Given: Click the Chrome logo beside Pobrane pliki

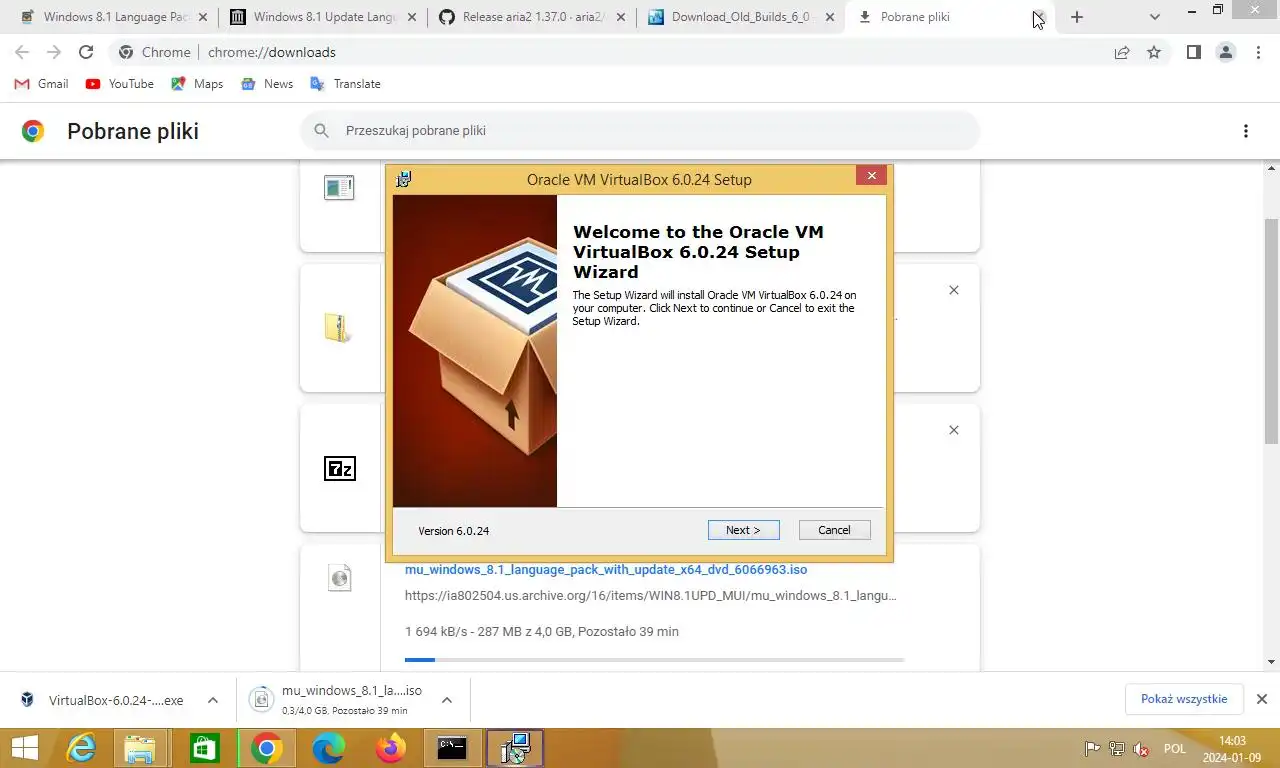Looking at the screenshot, I should click(x=33, y=131).
